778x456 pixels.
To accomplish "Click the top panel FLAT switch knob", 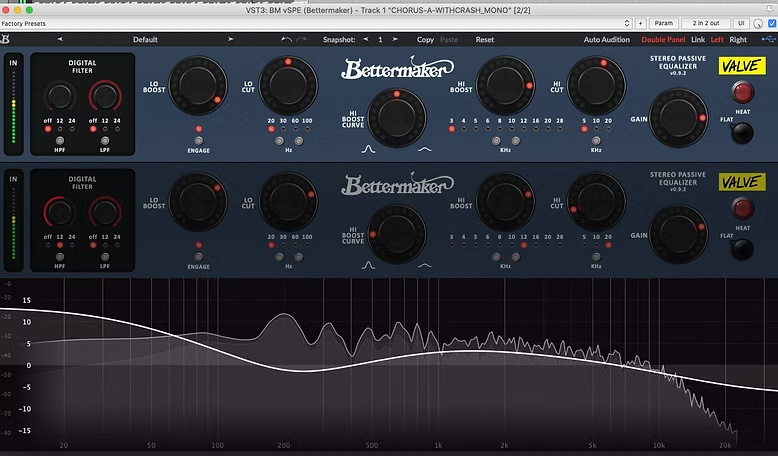I will (742, 133).
